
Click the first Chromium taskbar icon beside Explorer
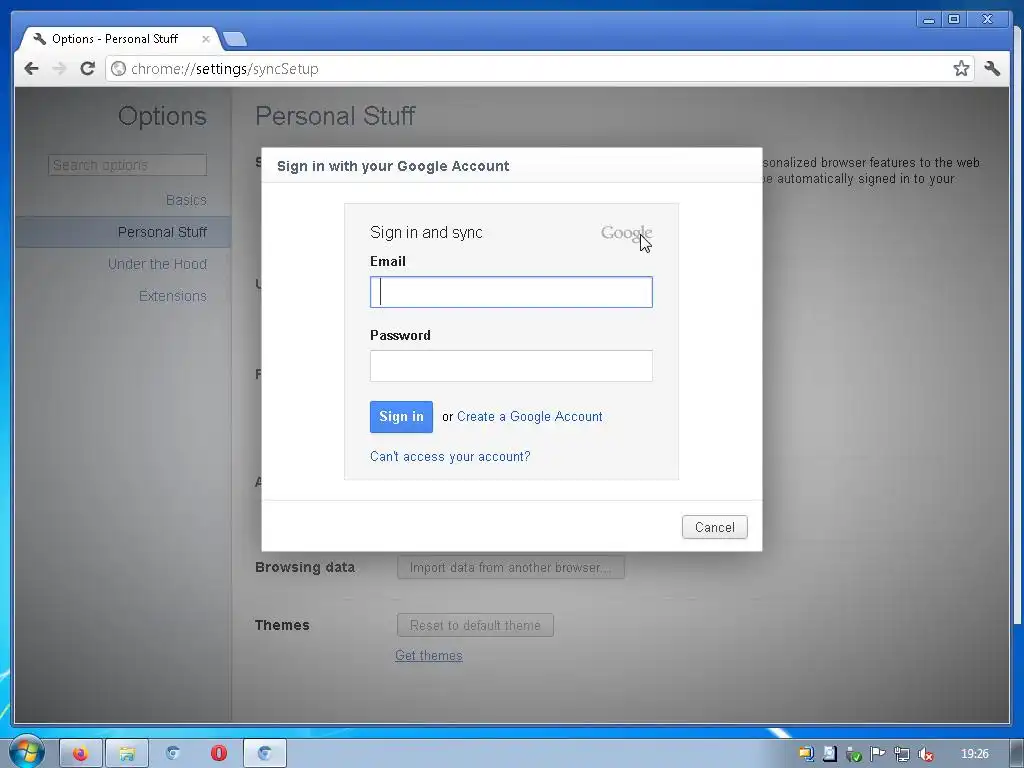click(172, 754)
